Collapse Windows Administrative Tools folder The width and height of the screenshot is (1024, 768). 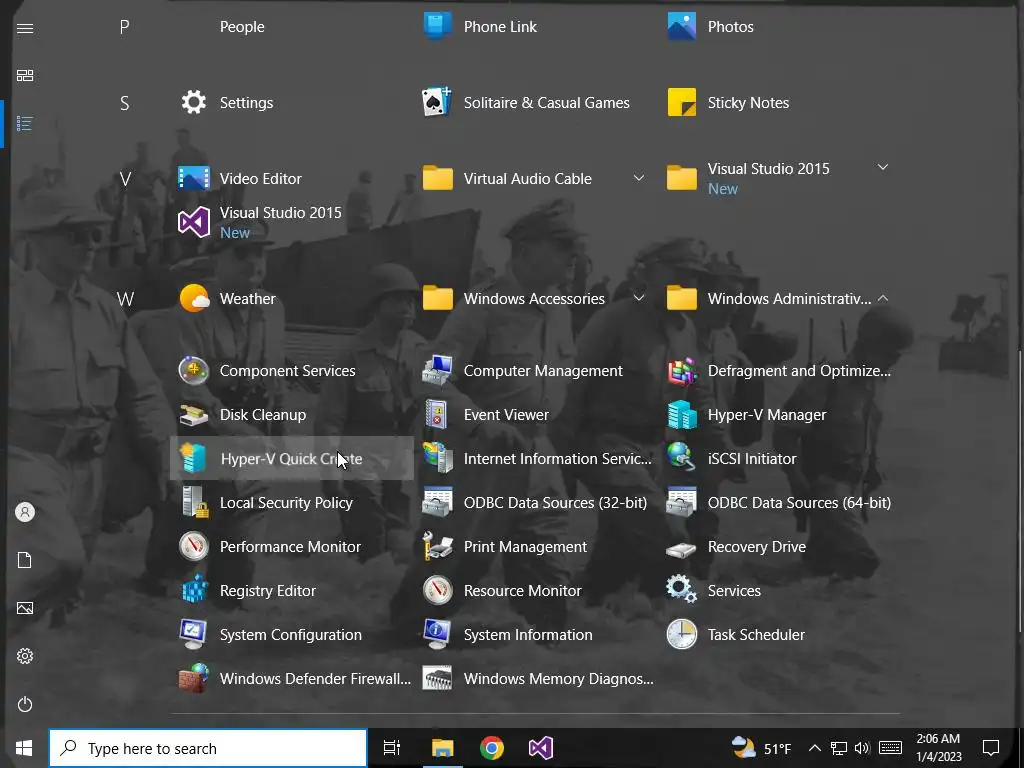click(x=780, y=298)
